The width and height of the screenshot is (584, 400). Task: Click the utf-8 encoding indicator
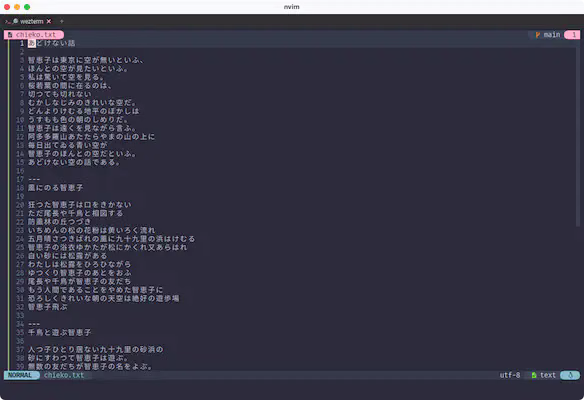point(510,375)
